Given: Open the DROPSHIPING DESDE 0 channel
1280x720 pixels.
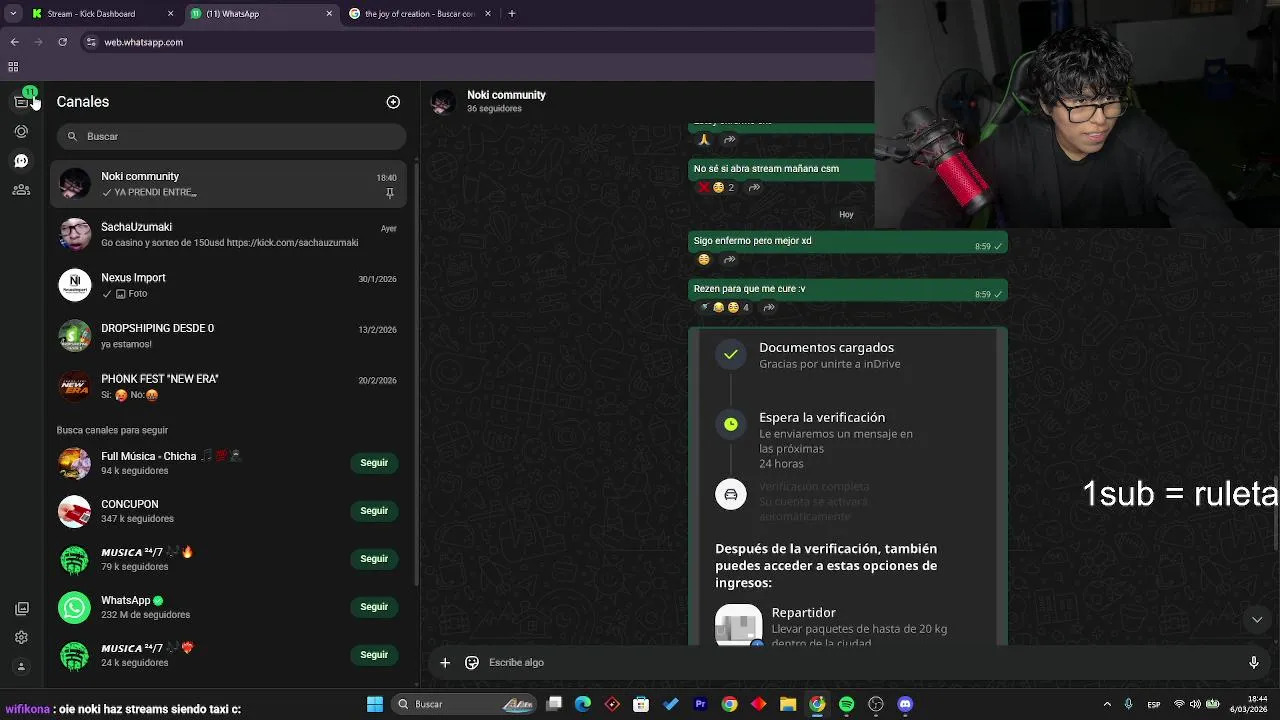Looking at the screenshot, I should point(229,336).
